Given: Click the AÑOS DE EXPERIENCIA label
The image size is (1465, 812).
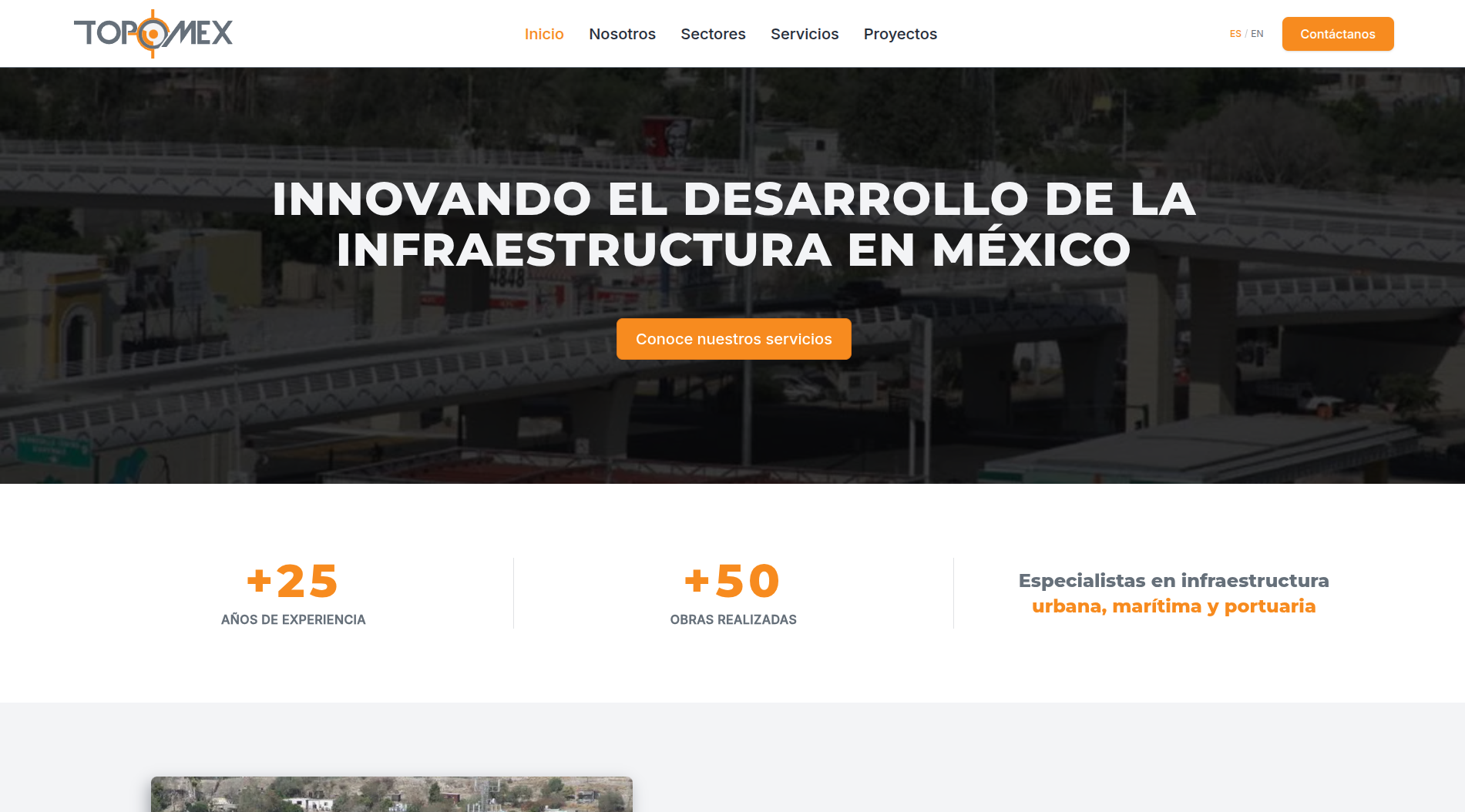Looking at the screenshot, I should 293,619.
